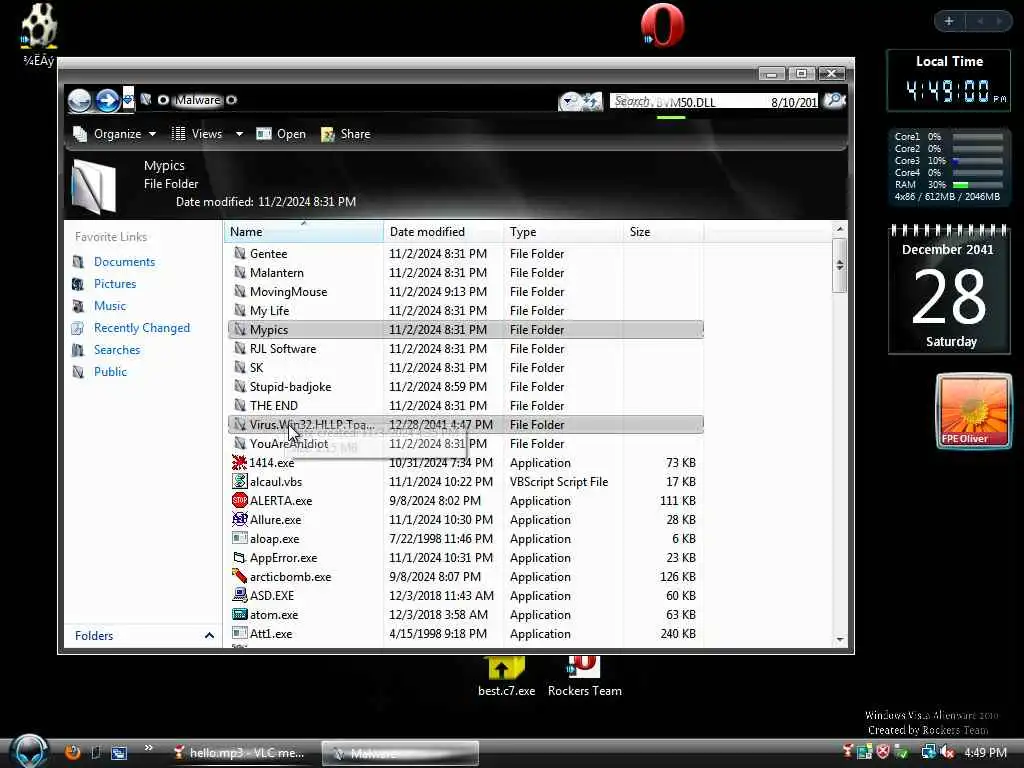Expand the Folders pane chevron

click(x=209, y=635)
